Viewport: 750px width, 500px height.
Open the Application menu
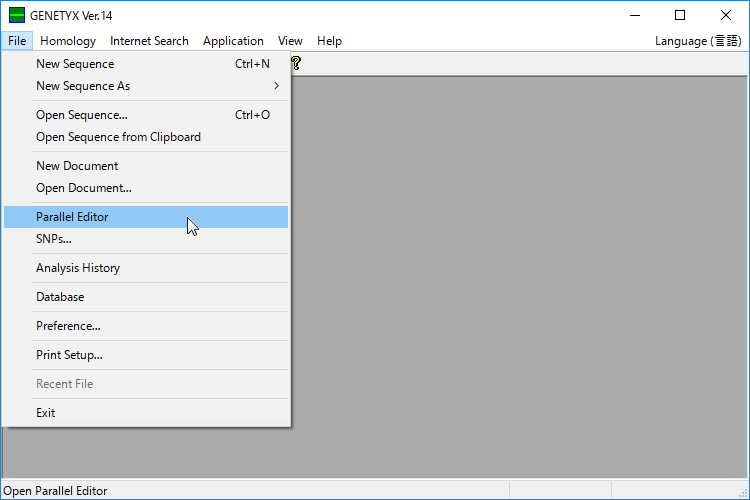click(x=233, y=41)
